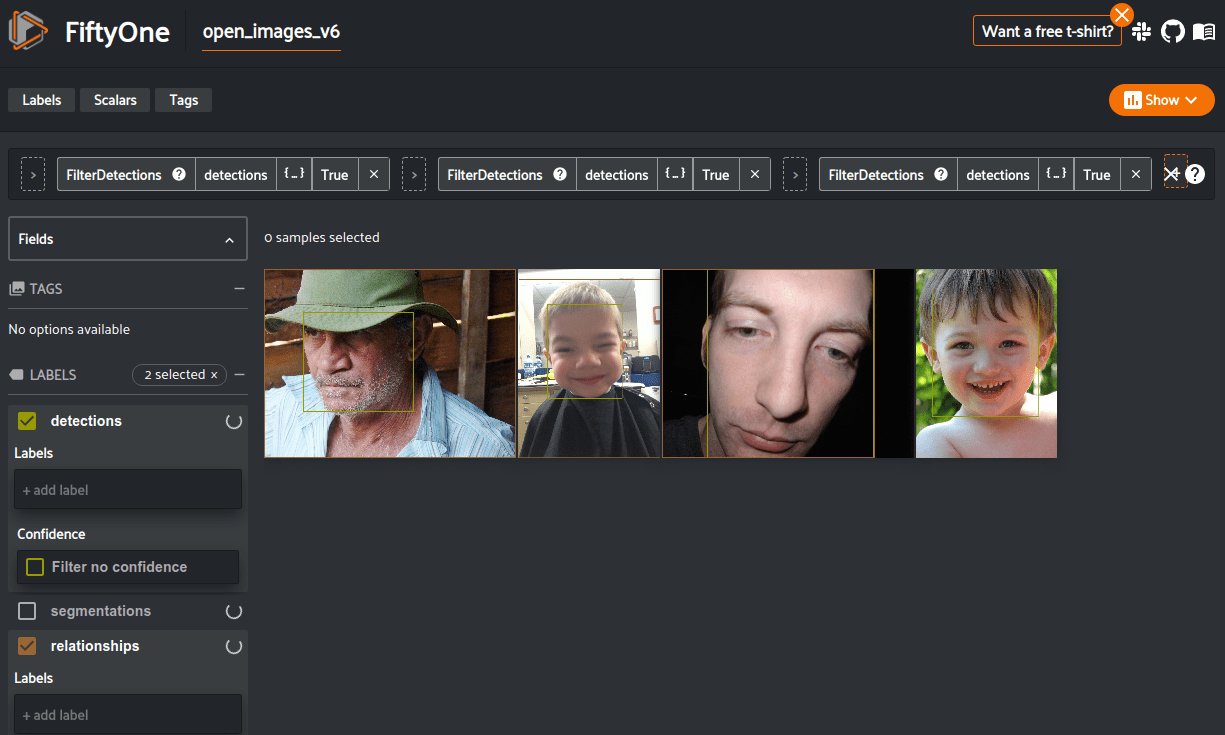The height and width of the screenshot is (735, 1225).
Task: Open the old man in green hat sample
Action: (390, 363)
